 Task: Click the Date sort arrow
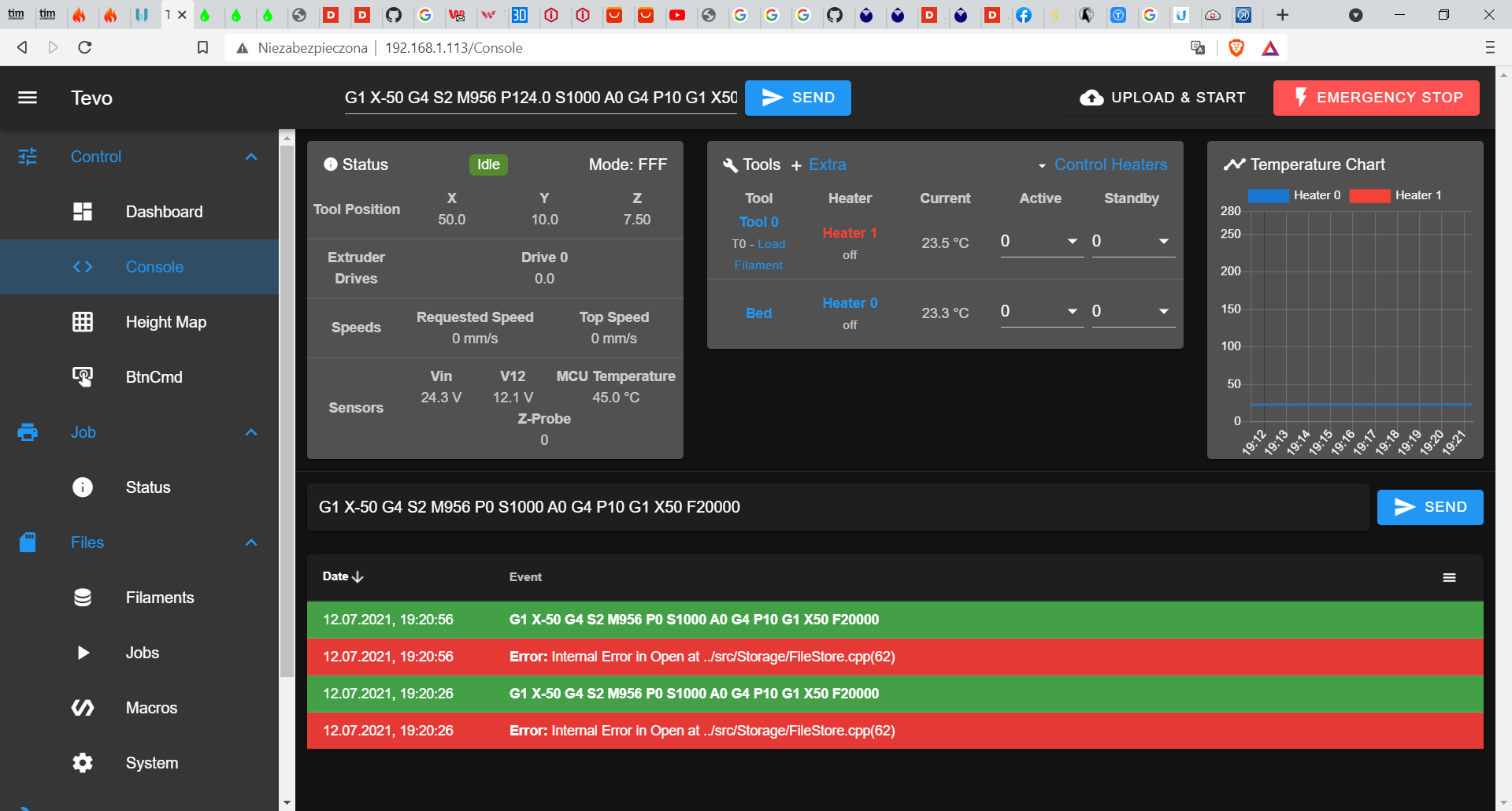(358, 577)
